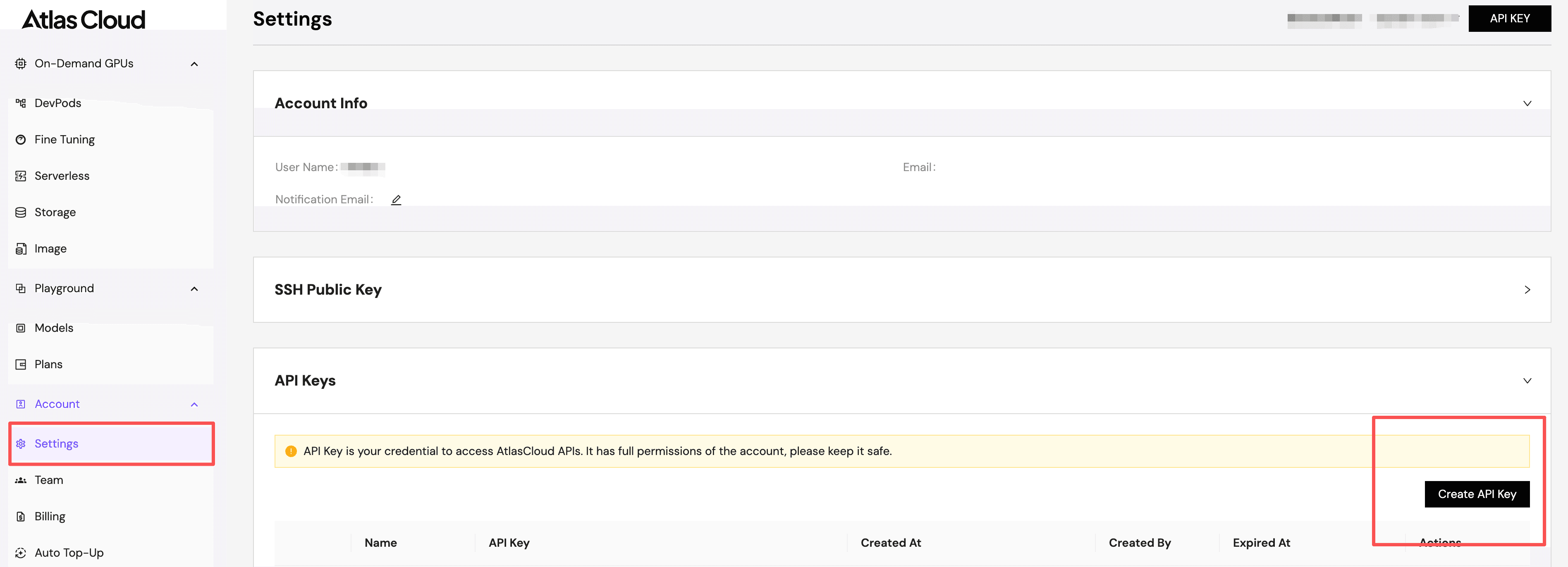Screen dimensions: 1568x567
Task: Click the black API KEY button
Action: coord(1510,18)
